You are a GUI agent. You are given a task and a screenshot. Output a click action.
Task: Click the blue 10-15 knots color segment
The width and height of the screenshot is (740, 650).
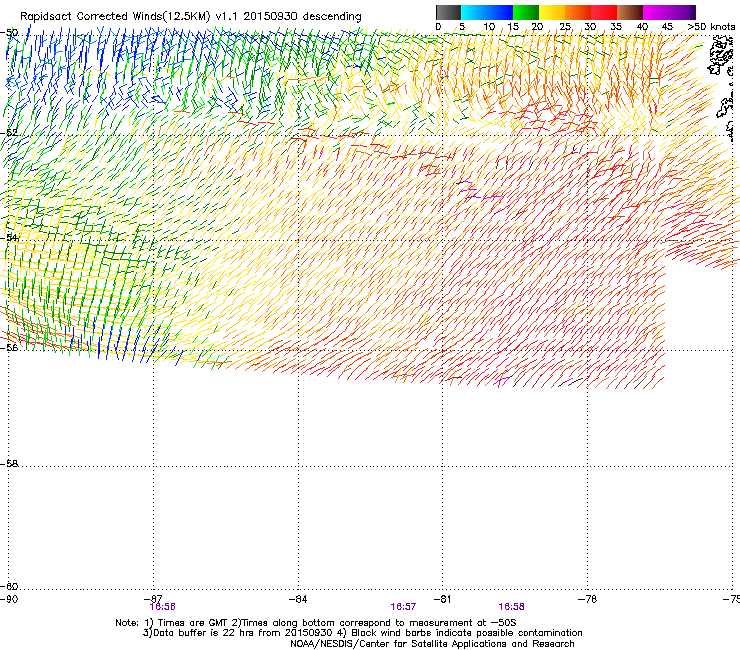500,12
